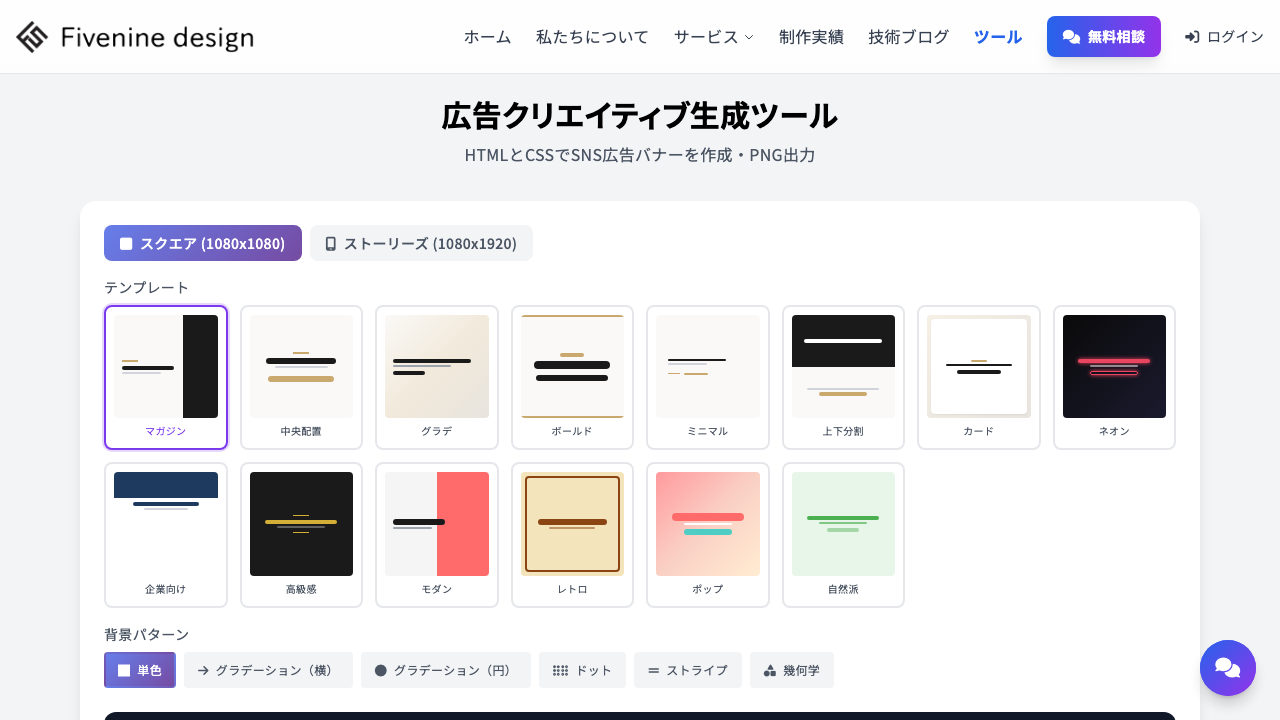
Task: Switch to Square 1080x1080 format
Action: 203,243
